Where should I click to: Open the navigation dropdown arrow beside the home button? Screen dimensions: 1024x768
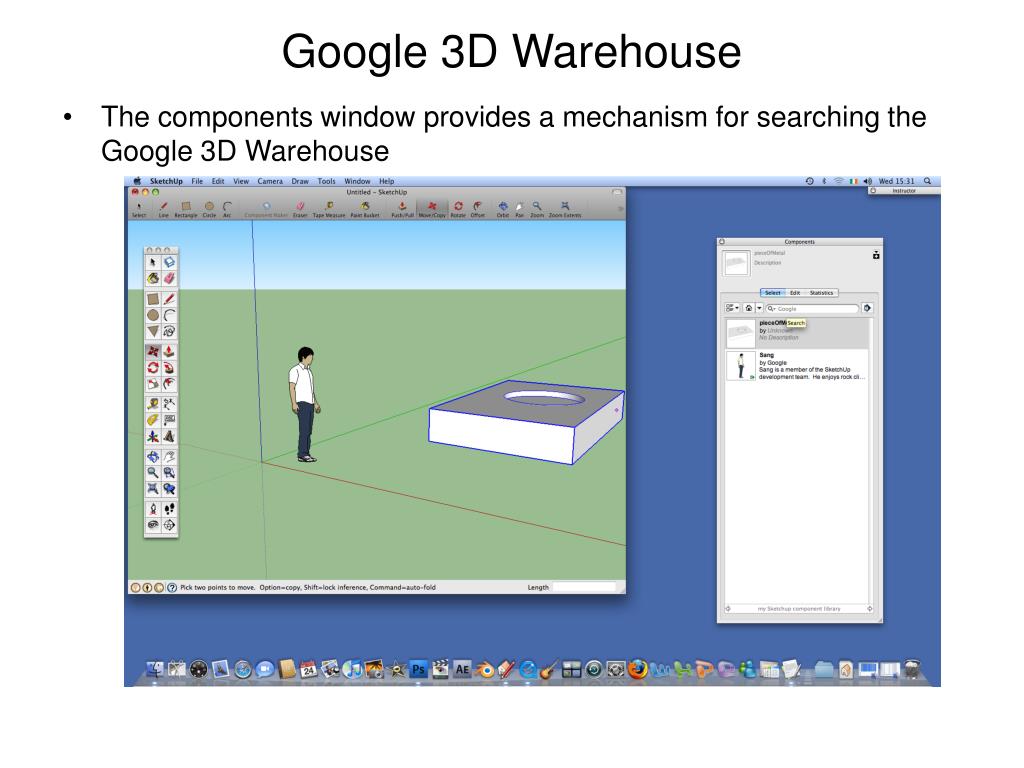tap(760, 308)
